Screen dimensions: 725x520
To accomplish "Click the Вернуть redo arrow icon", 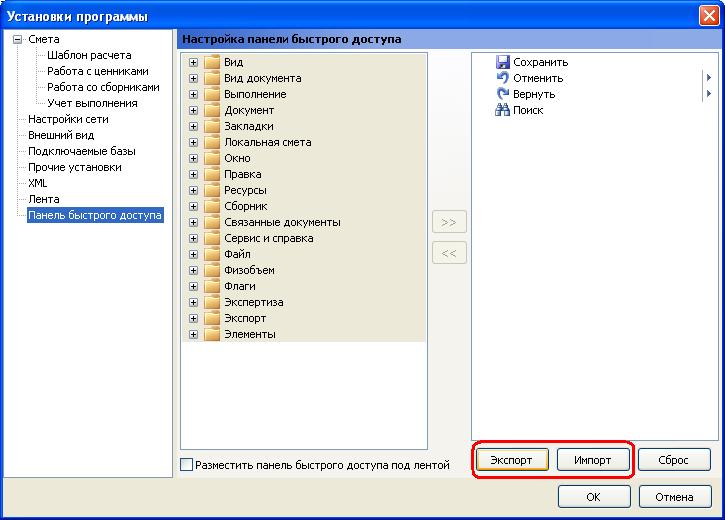I will 503,94.
